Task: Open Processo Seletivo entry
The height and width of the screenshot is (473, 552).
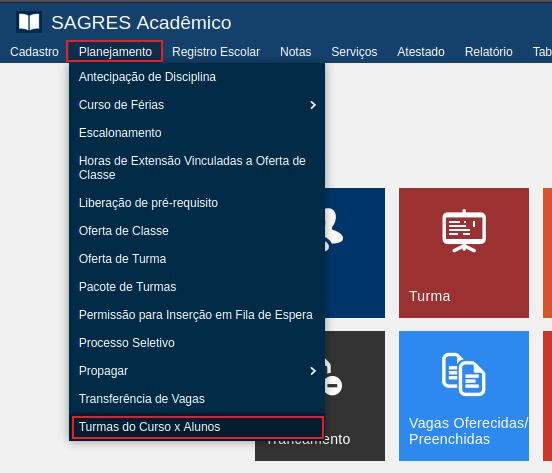Action: 197,343
